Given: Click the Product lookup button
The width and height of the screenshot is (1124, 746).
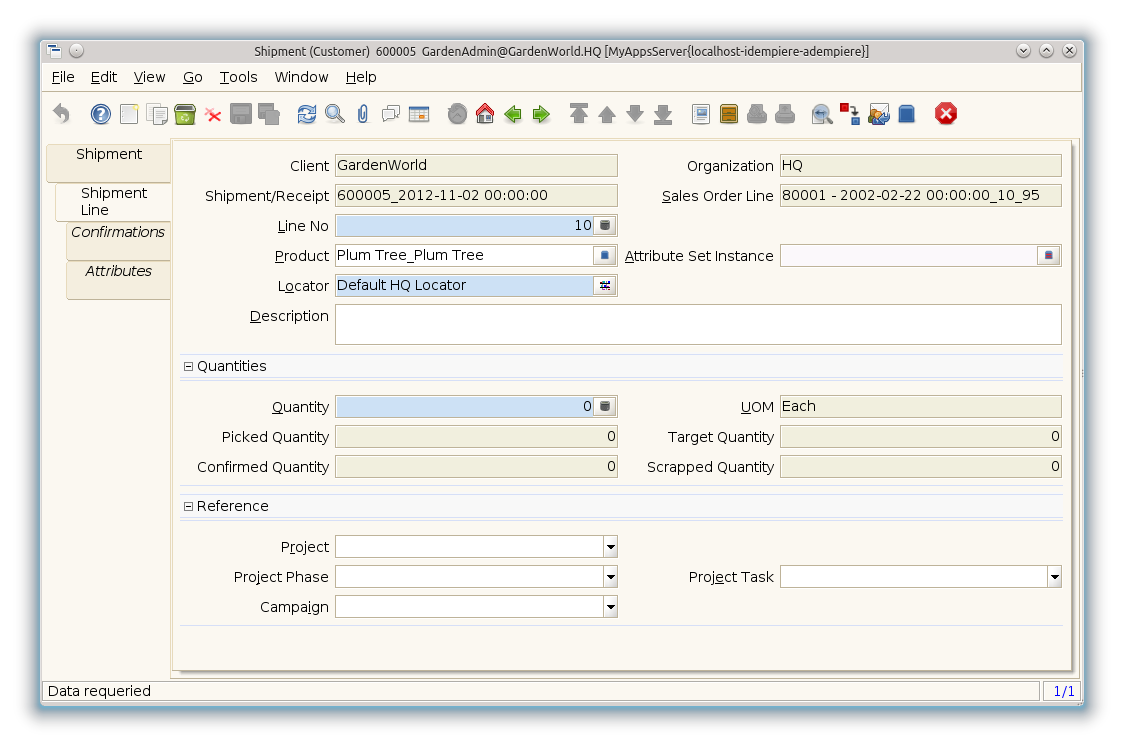Looking at the screenshot, I should coord(605,256).
